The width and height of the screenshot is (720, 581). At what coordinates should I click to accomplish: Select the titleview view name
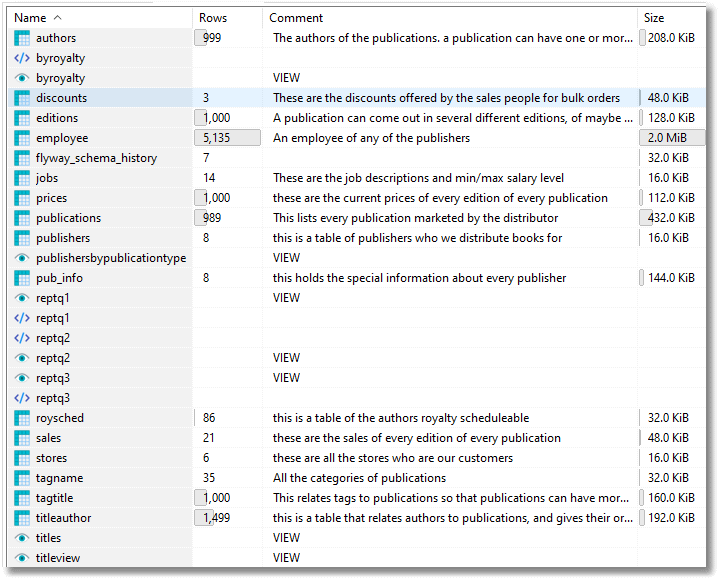[x=58, y=558]
